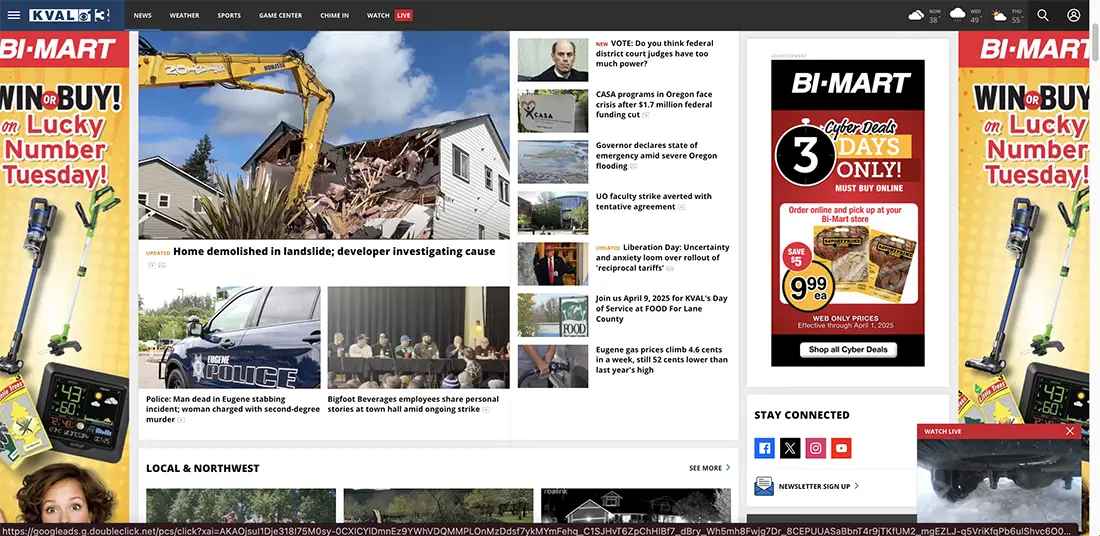This screenshot has width=1100, height=536.
Task: Open the user account profile icon
Action: coord(1073,15)
